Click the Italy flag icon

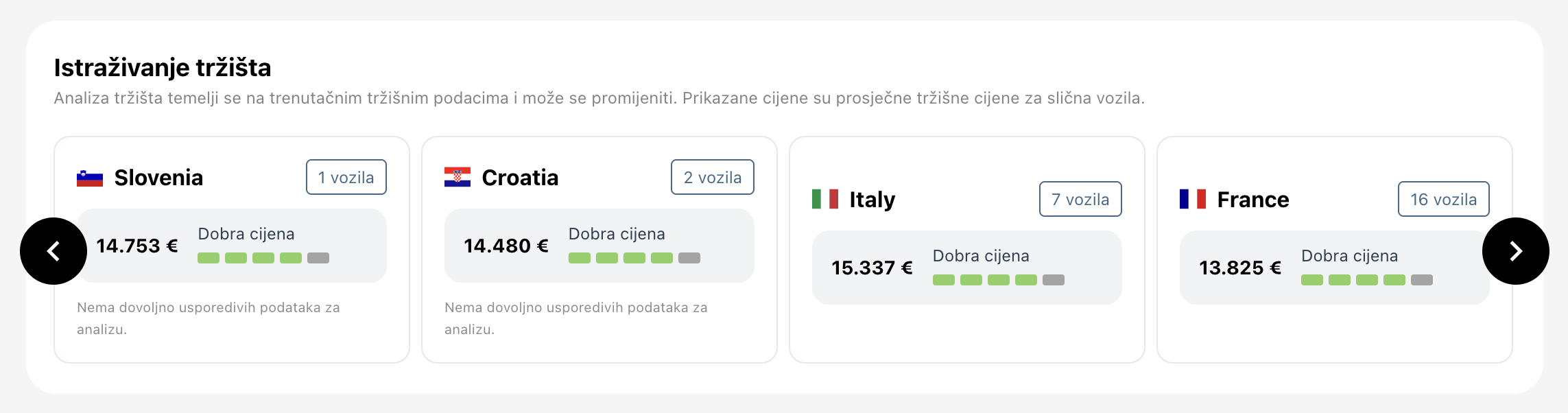[825, 200]
